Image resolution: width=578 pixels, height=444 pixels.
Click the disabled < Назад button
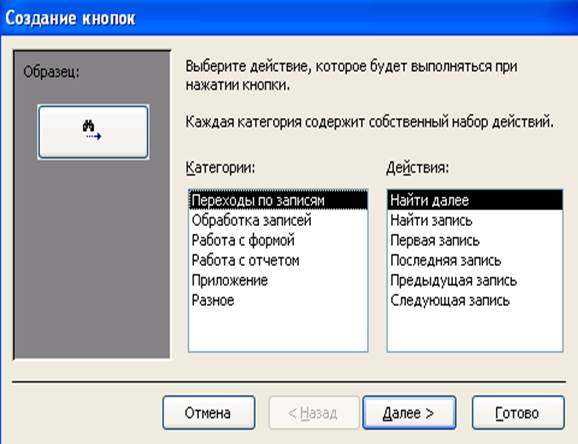click(314, 413)
